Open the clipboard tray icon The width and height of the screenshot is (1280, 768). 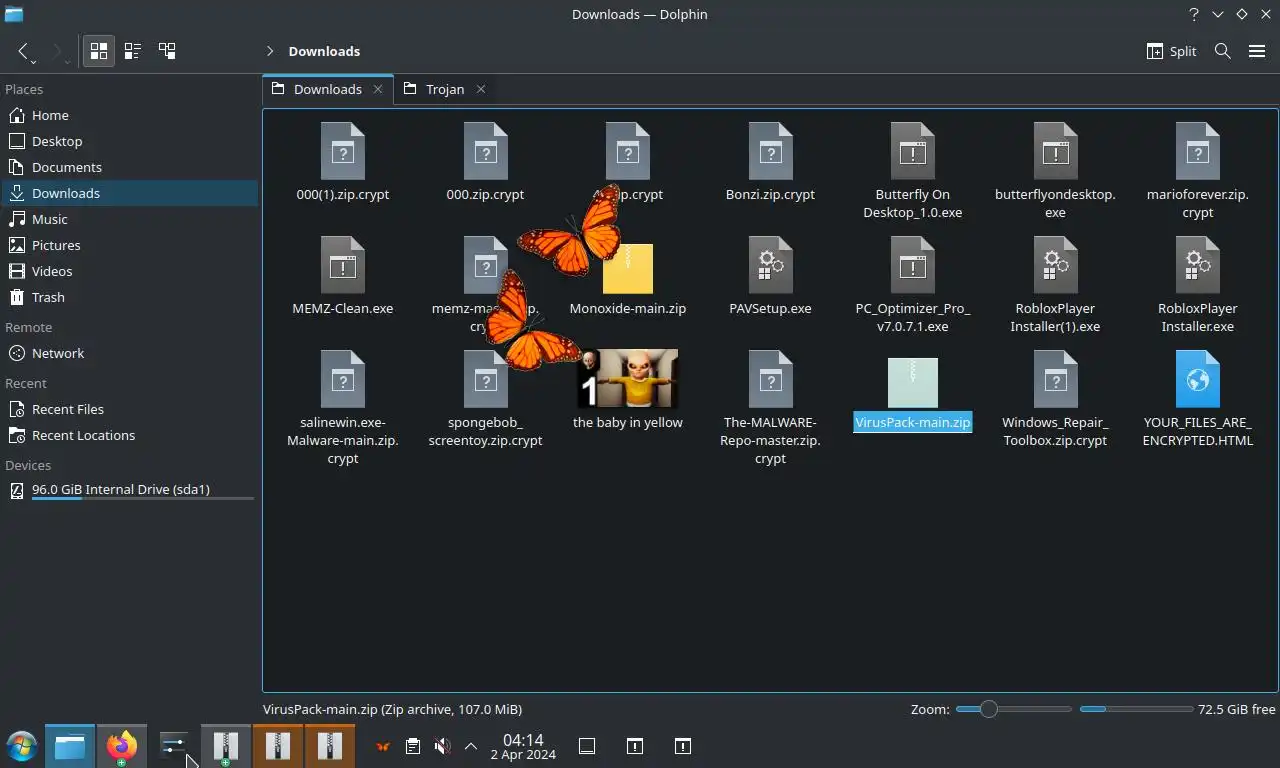[412, 746]
